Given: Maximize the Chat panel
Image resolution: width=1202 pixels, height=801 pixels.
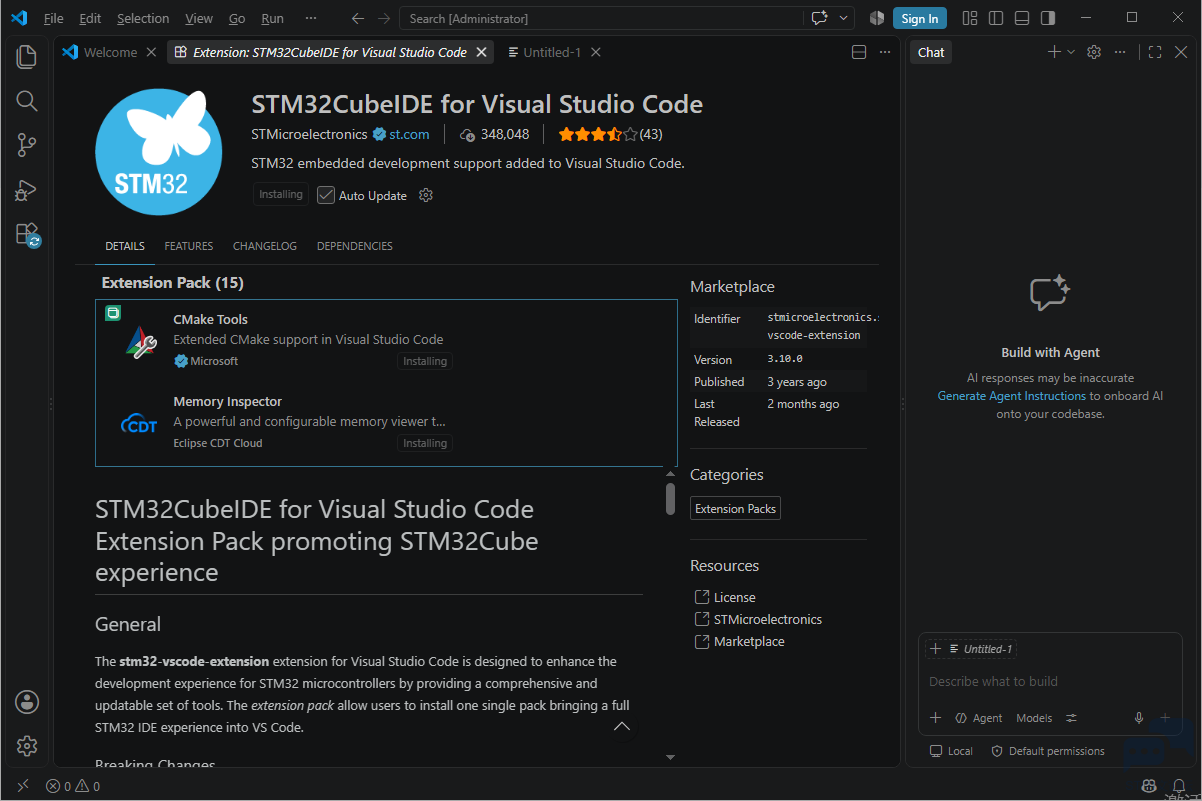Looking at the screenshot, I should pos(1155,52).
